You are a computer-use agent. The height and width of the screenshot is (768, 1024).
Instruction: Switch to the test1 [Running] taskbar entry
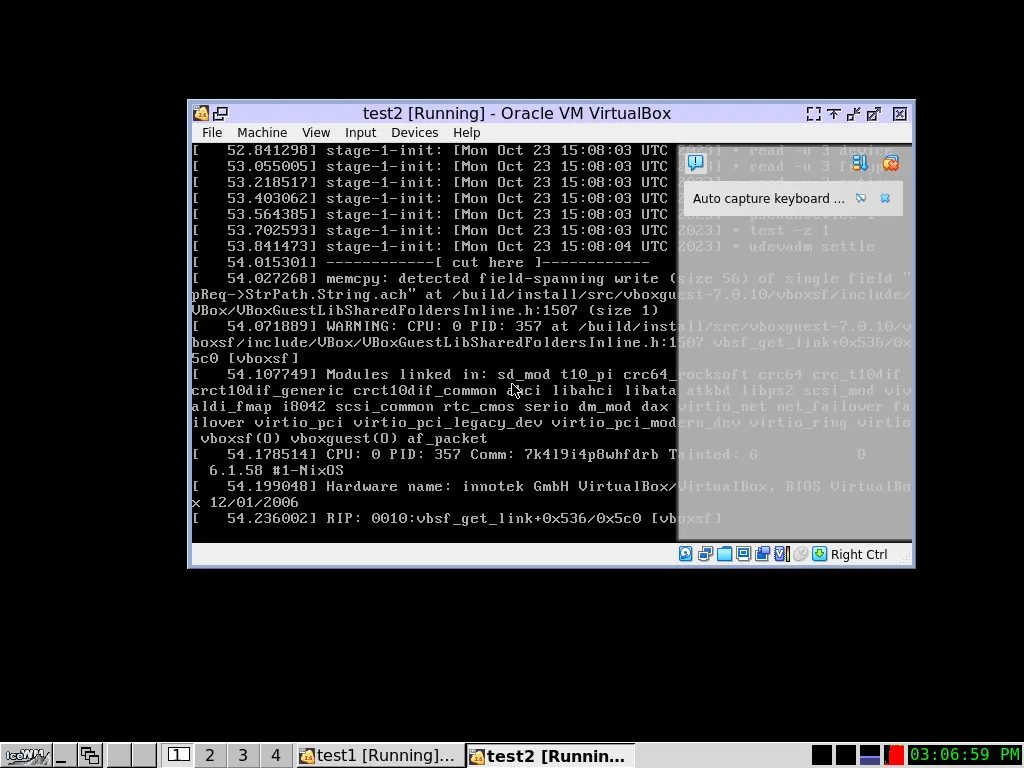pyautogui.click(x=378, y=755)
